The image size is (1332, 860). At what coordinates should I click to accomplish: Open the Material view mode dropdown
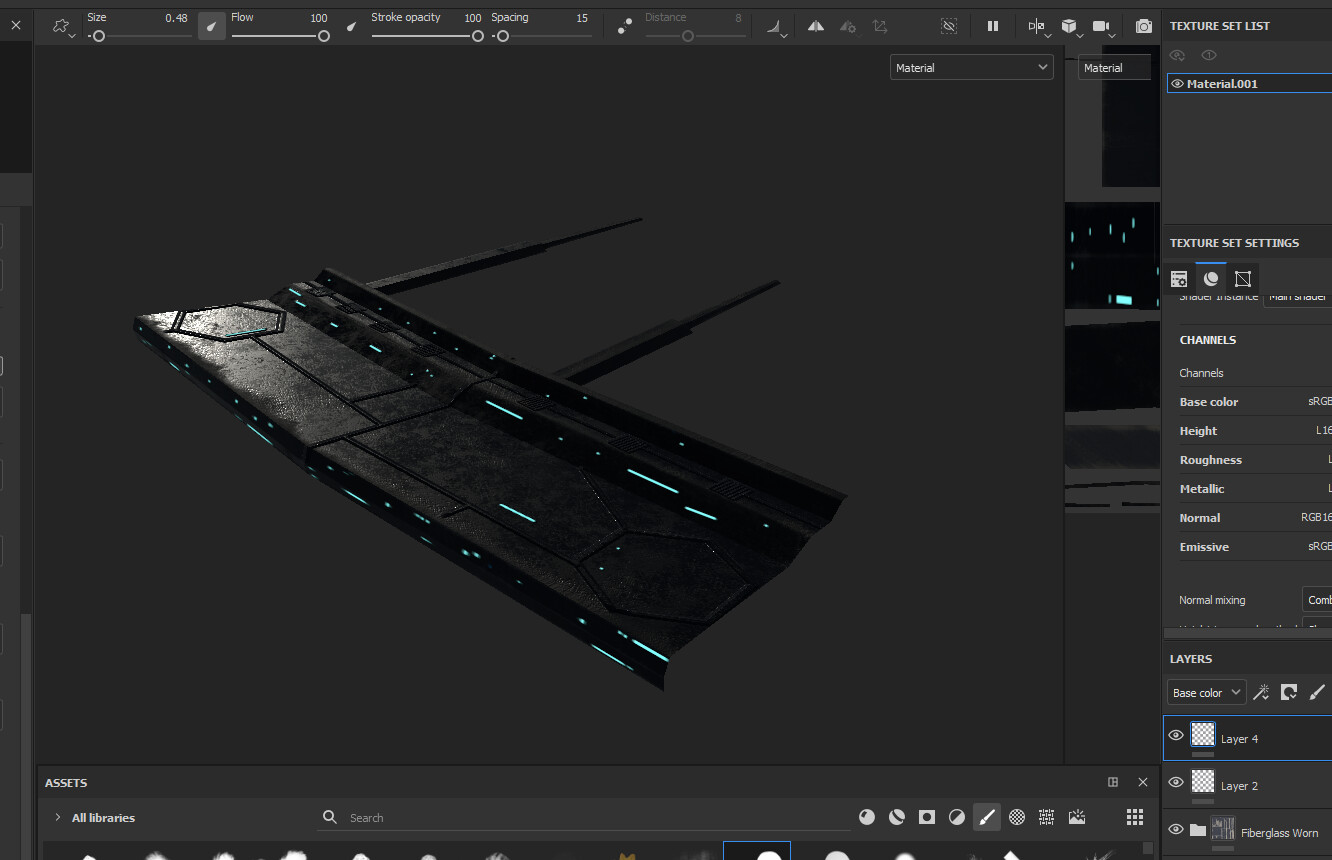point(970,67)
